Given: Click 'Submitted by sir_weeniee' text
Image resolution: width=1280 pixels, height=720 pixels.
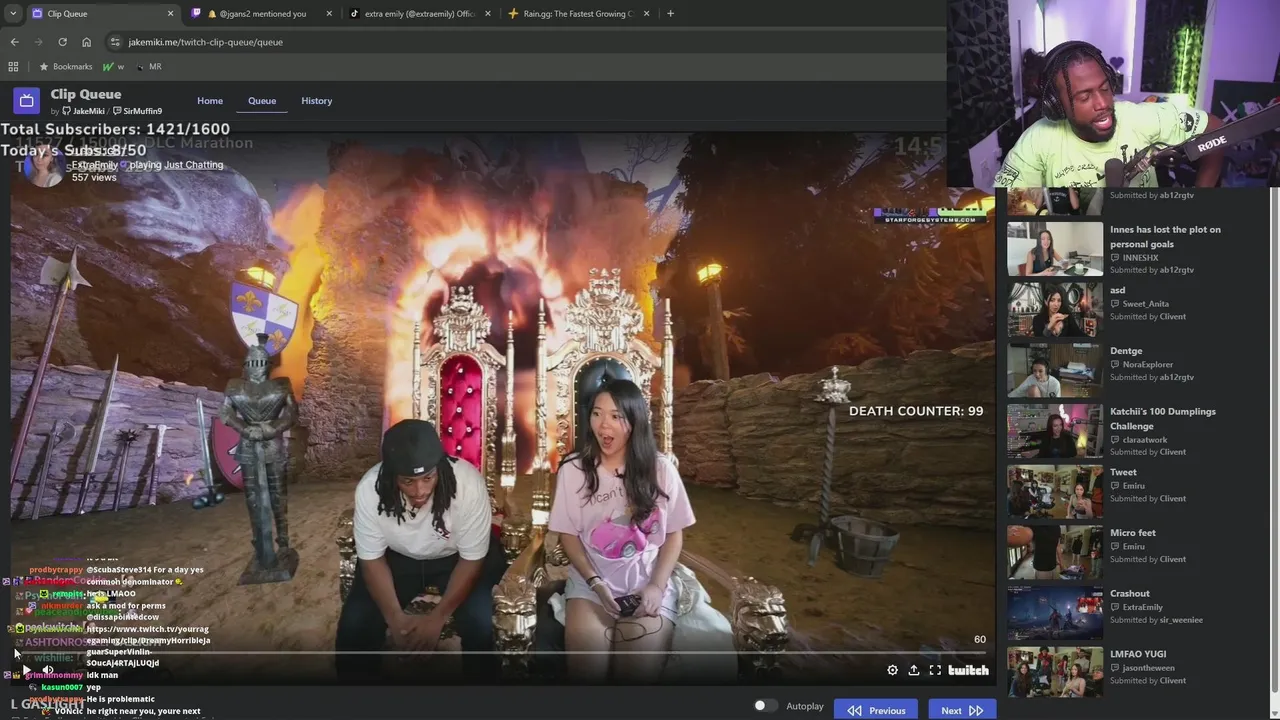Looking at the screenshot, I should tap(1156, 620).
